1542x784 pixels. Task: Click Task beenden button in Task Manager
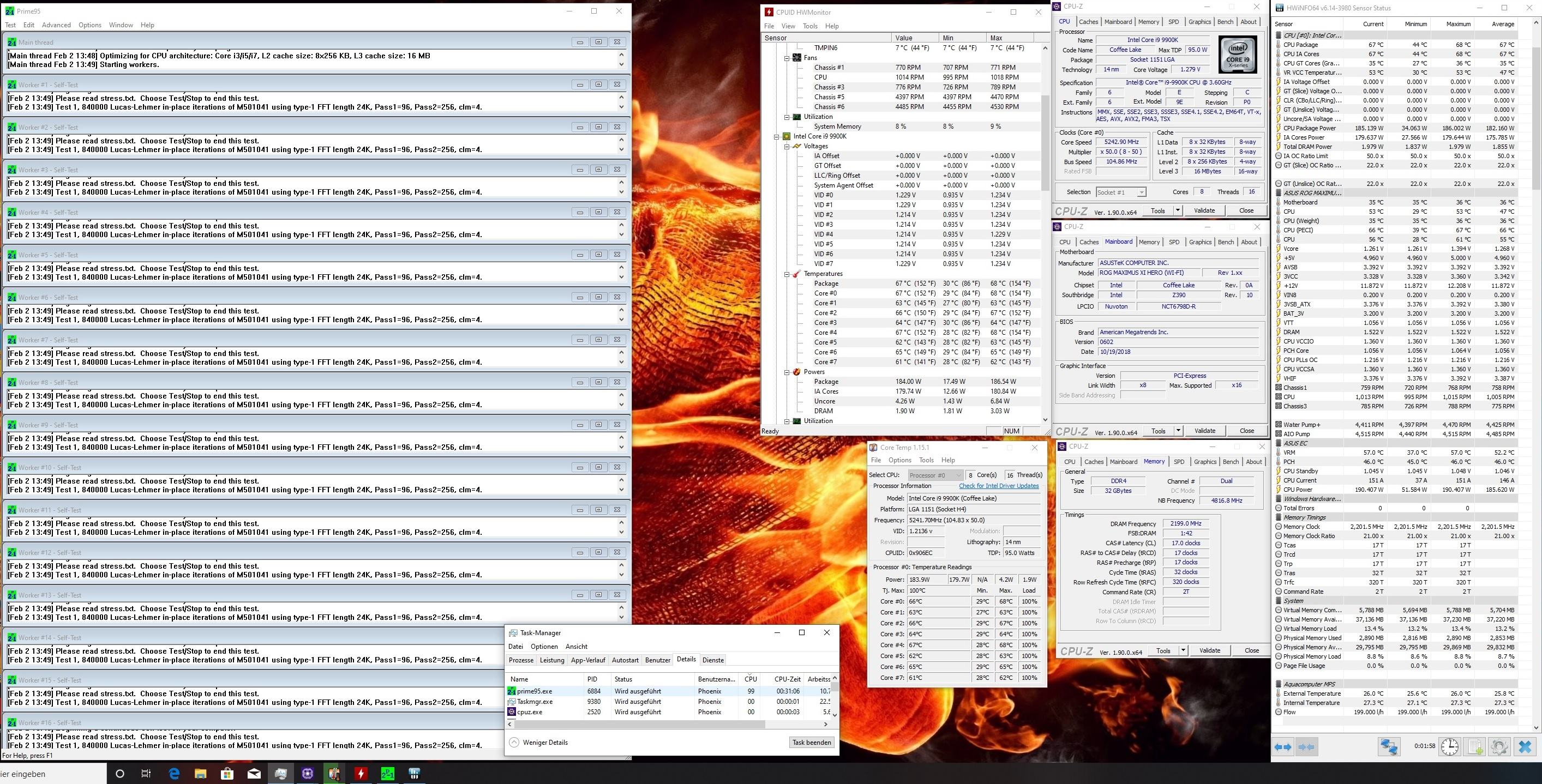click(811, 742)
